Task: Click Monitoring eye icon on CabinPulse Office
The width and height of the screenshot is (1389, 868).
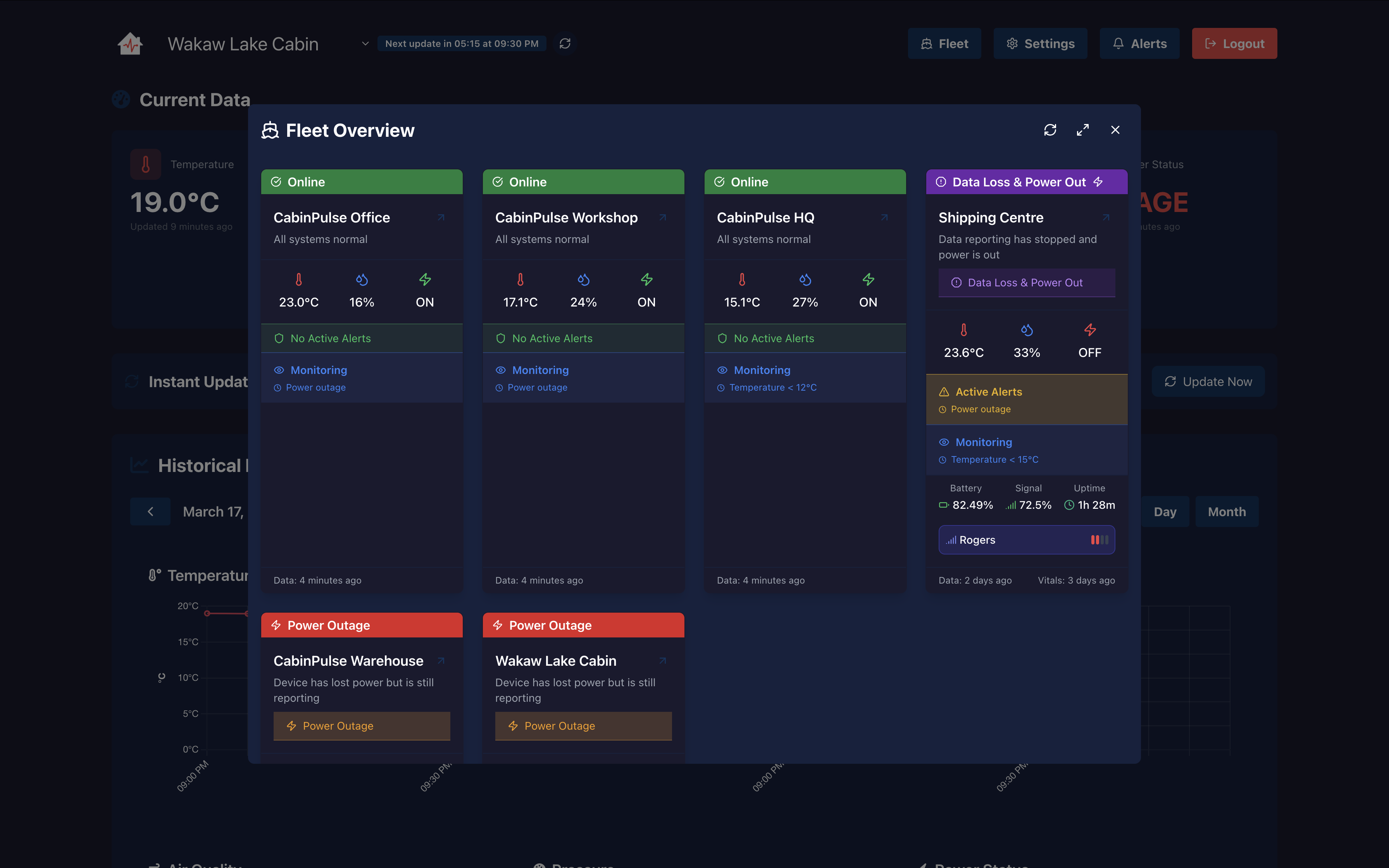Action: (x=279, y=370)
